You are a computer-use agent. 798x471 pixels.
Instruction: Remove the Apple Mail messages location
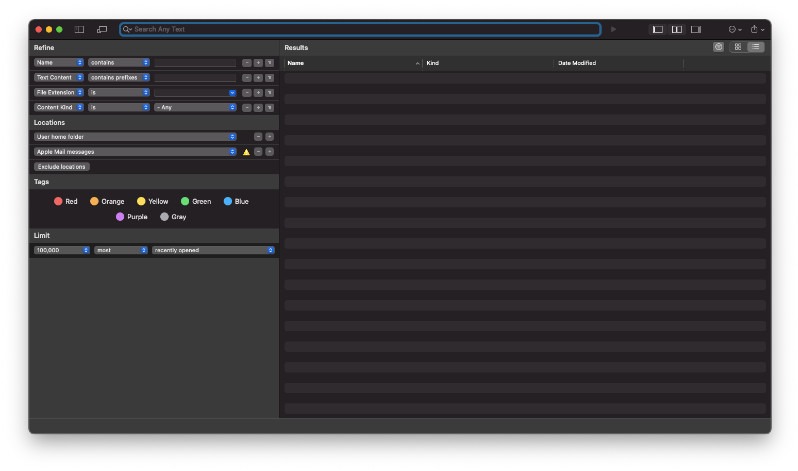tap(258, 152)
